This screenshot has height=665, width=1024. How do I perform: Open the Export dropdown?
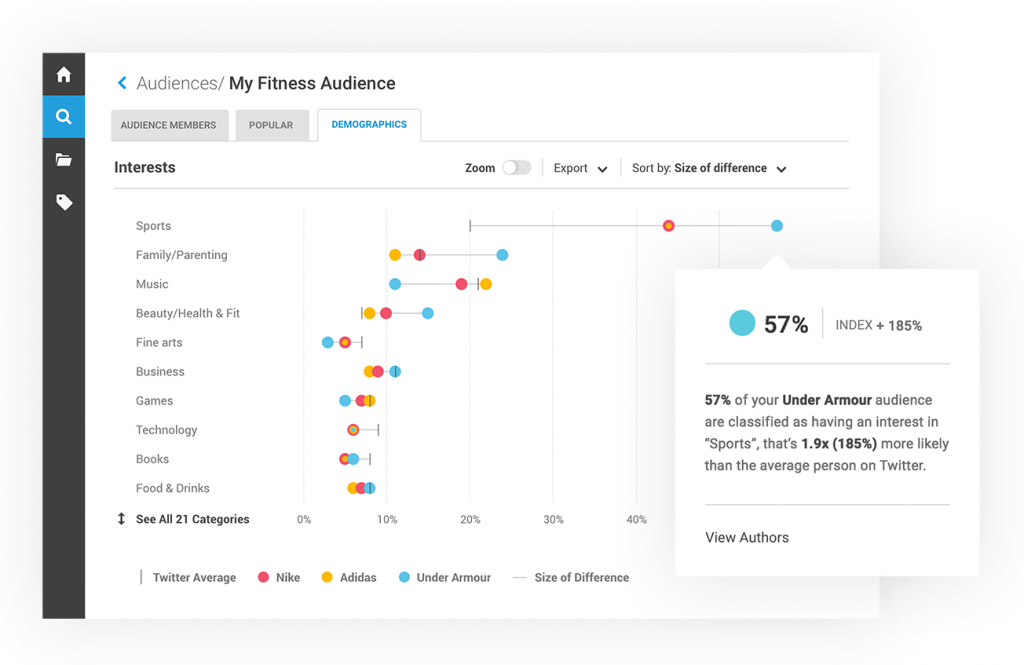[580, 168]
